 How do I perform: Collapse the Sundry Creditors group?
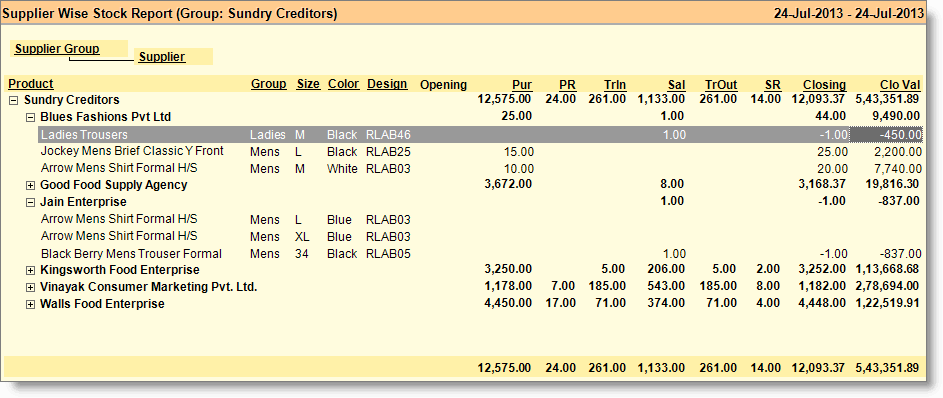[13, 100]
